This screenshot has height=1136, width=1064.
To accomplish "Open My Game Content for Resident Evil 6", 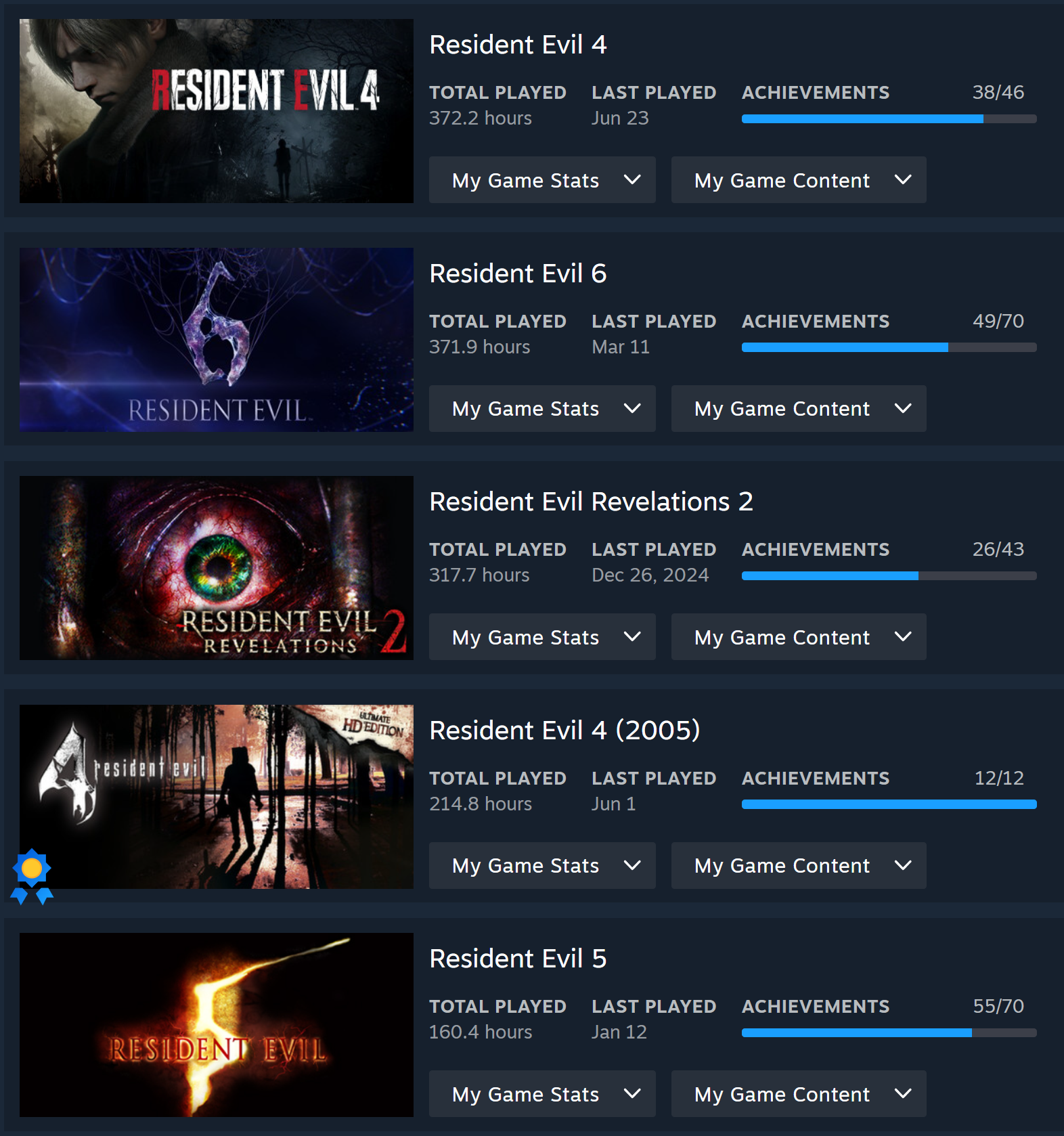I will 799,409.
